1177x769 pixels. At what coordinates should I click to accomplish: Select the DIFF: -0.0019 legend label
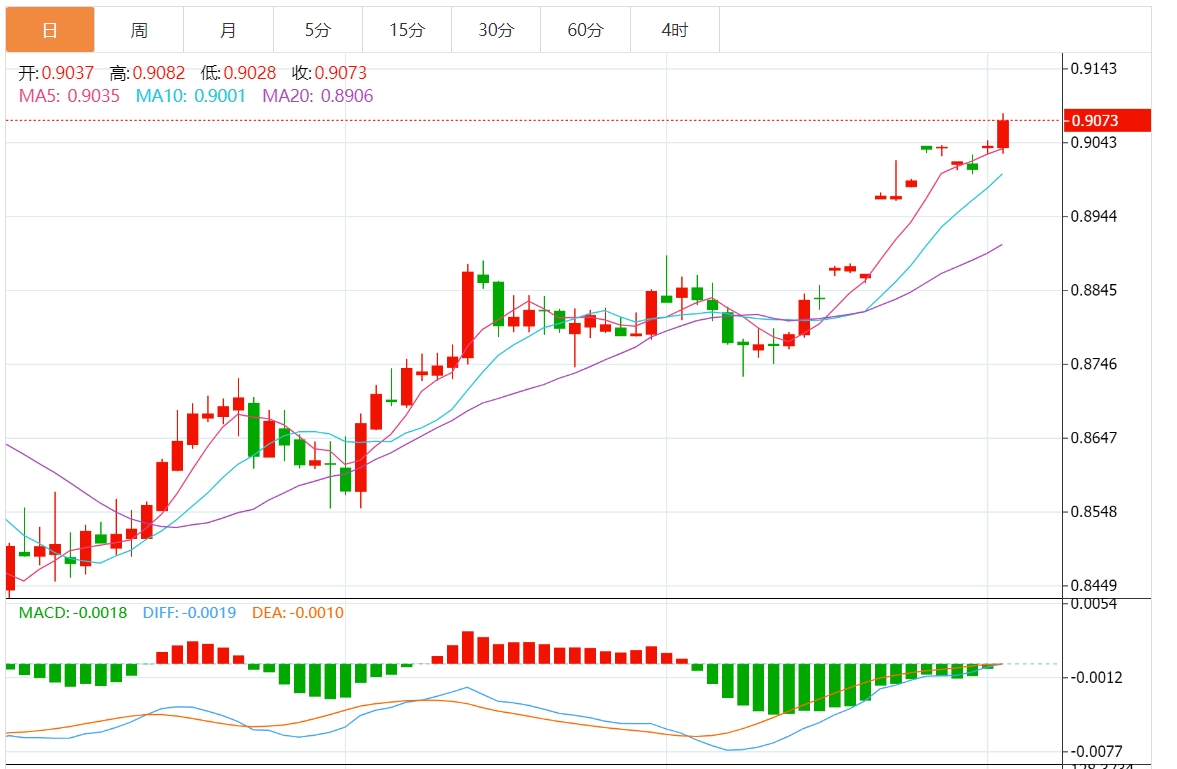point(189,612)
